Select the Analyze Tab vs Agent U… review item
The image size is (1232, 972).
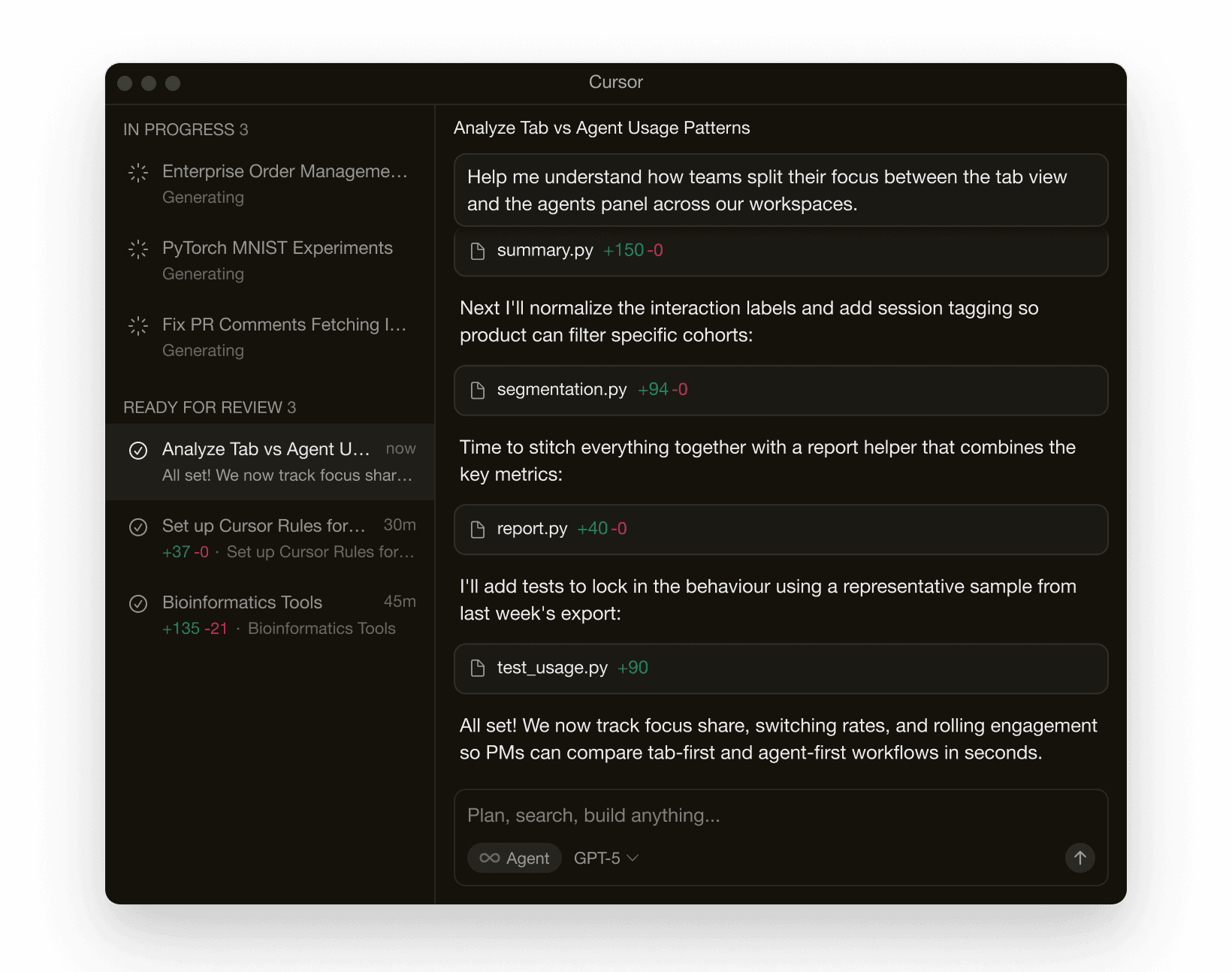[x=270, y=462]
